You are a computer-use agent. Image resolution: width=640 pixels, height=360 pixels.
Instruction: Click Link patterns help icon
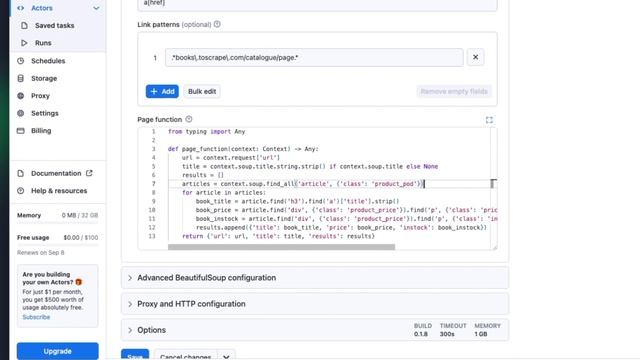[x=217, y=24]
